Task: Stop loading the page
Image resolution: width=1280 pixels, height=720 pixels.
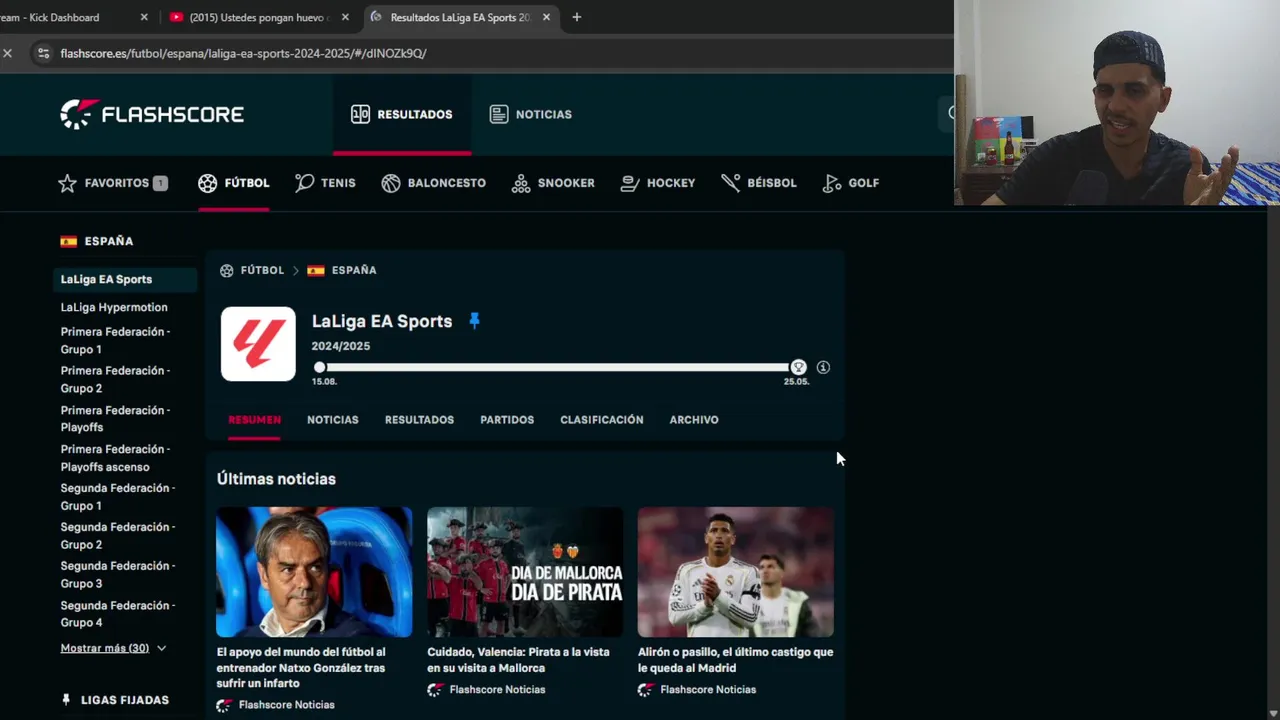Action: tap(7, 53)
